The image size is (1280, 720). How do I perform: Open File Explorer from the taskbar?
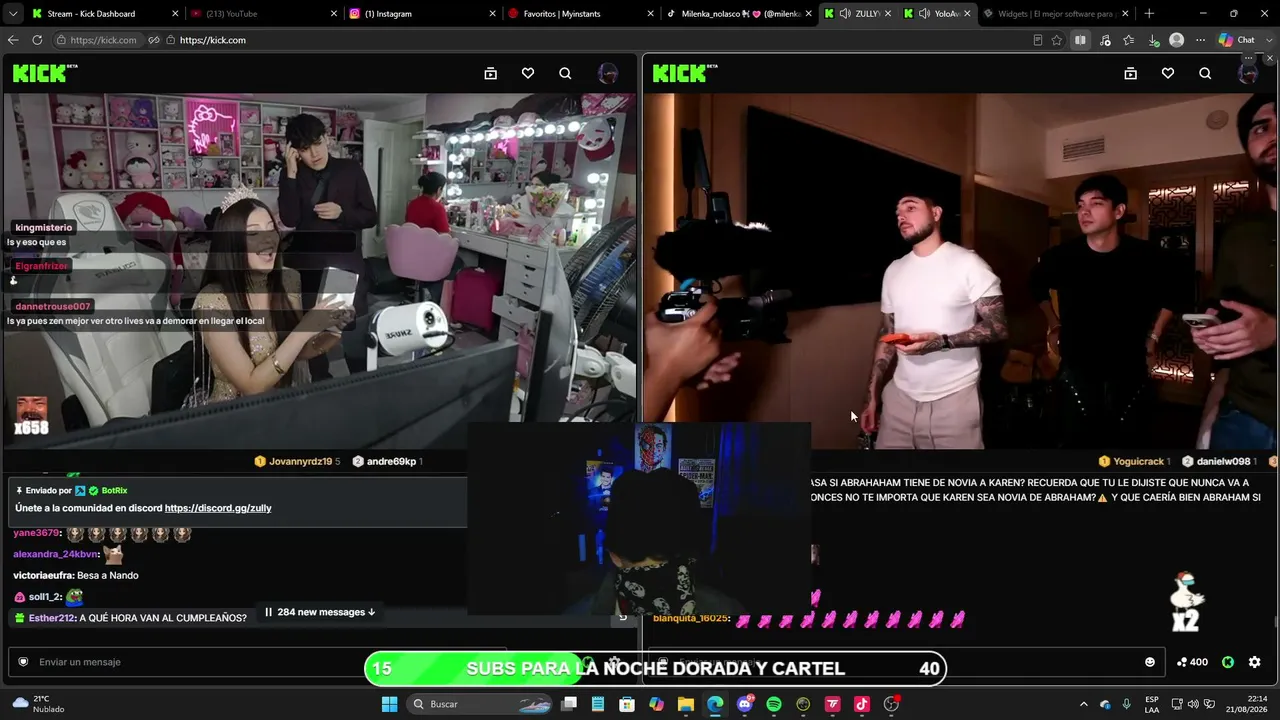pos(686,704)
